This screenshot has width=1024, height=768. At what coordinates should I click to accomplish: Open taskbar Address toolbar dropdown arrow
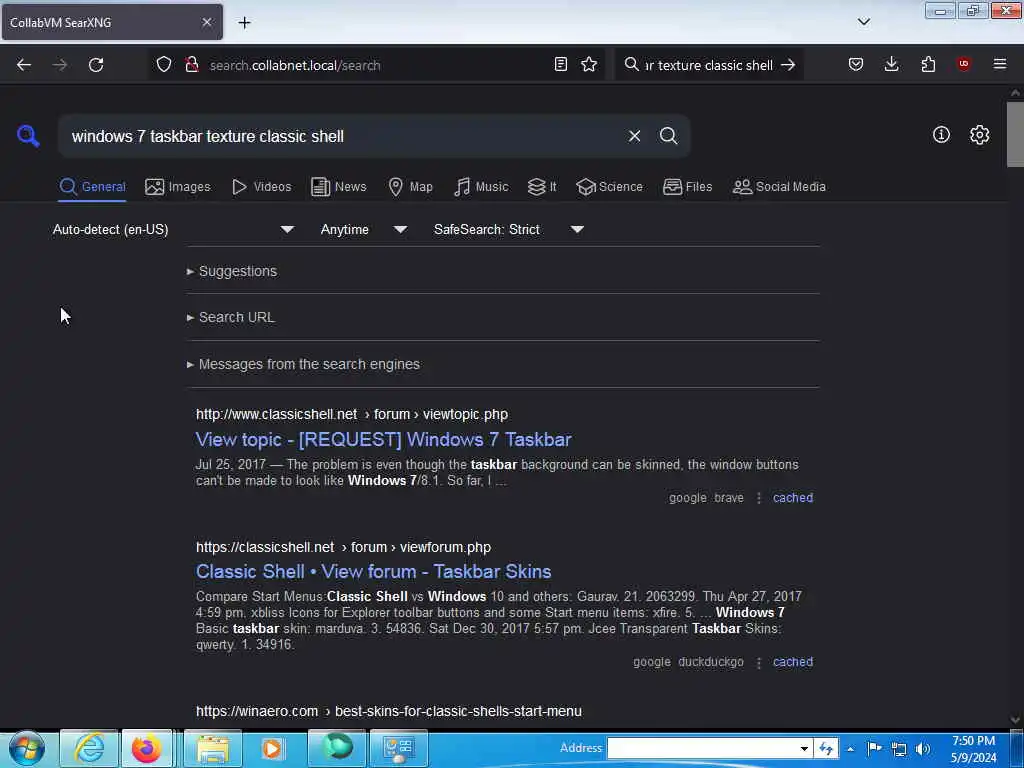click(804, 748)
